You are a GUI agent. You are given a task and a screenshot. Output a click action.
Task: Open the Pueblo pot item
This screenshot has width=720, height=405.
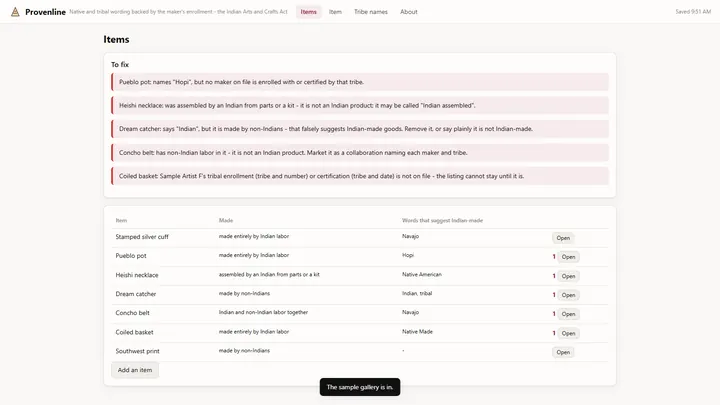click(x=568, y=257)
